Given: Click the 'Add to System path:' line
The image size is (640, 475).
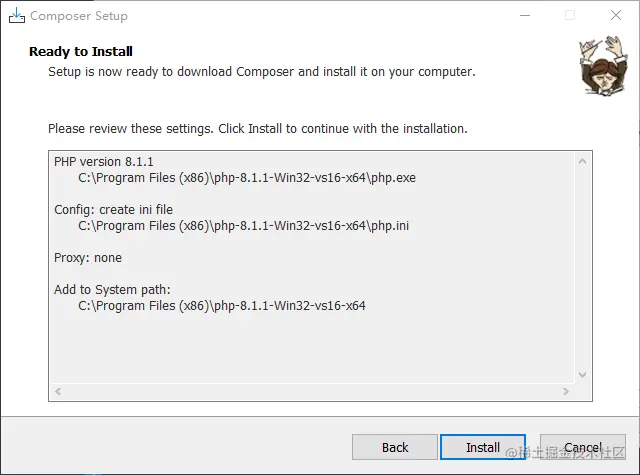Looking at the screenshot, I should point(112,290).
